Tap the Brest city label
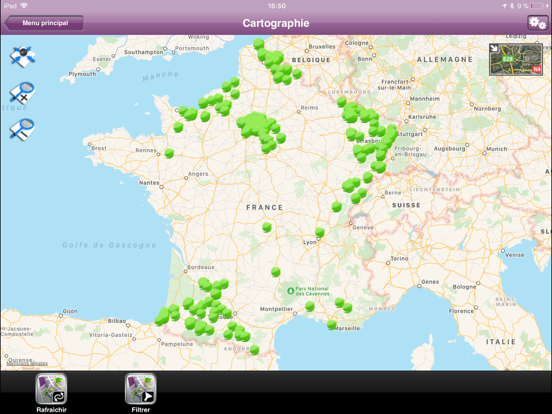 pyautogui.click(x=99, y=148)
